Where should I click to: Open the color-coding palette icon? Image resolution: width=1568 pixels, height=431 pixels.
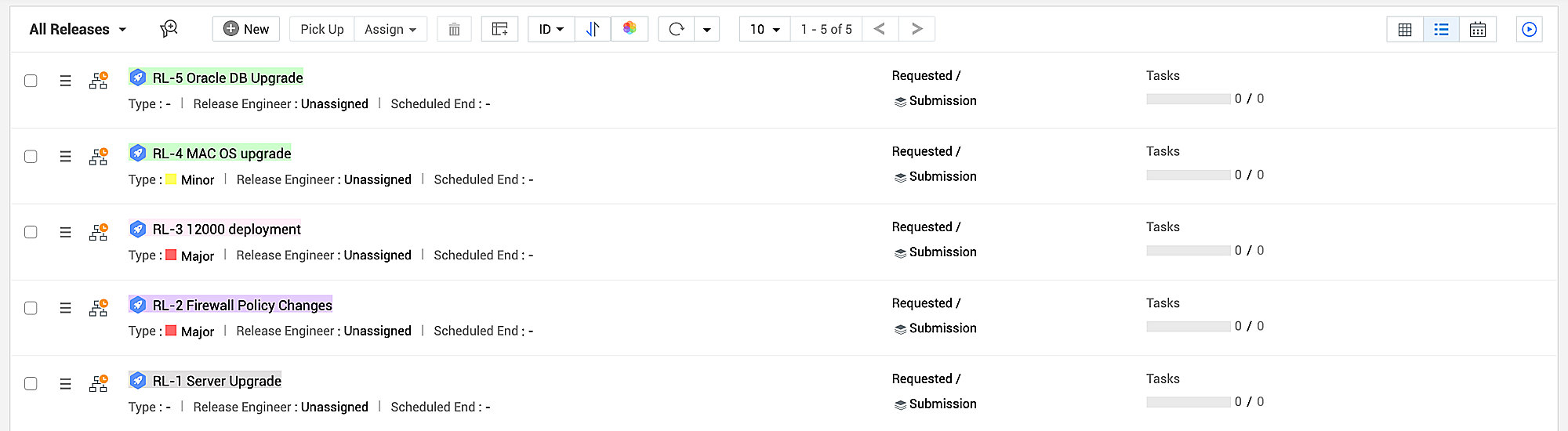coord(630,29)
